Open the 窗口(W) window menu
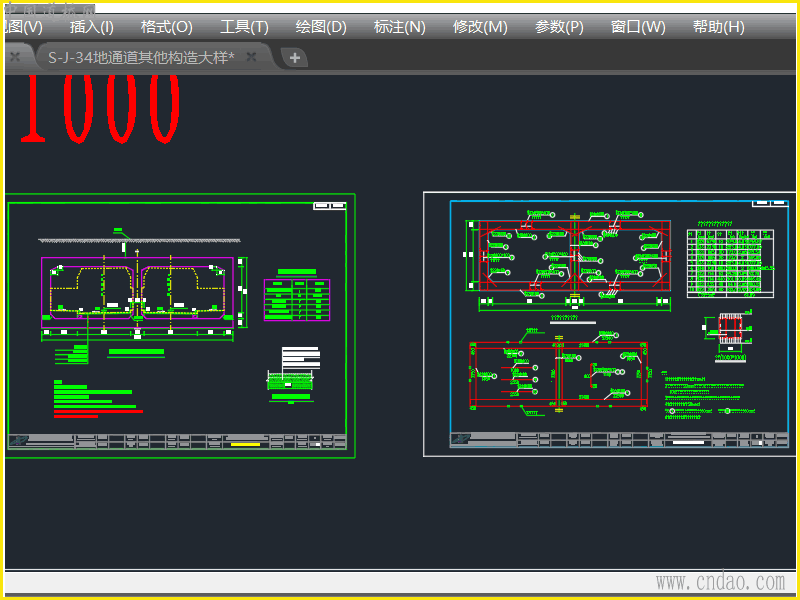Image resolution: width=800 pixels, height=600 pixels. coord(638,27)
